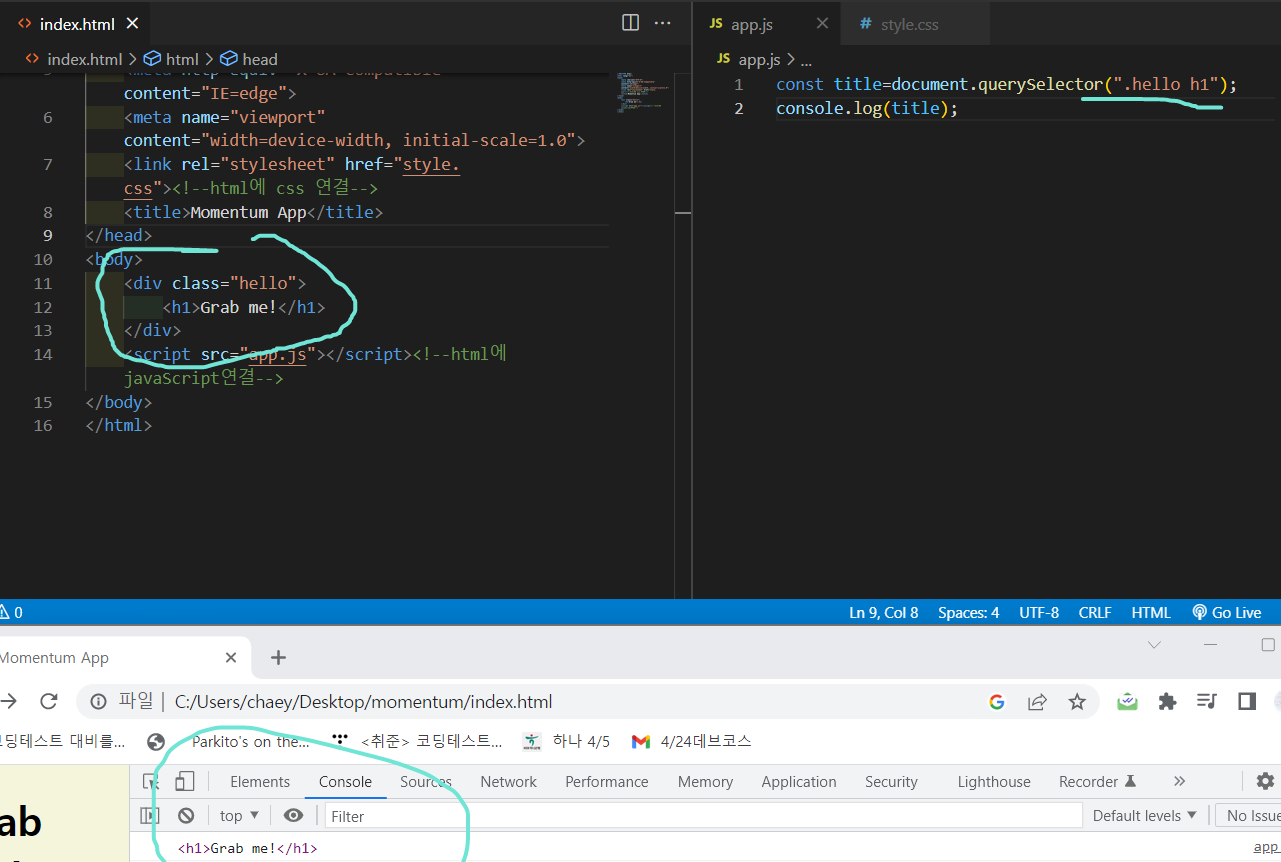The width and height of the screenshot is (1281, 862).
Task: Change indentation via Spaces: 4
Action: 968,613
